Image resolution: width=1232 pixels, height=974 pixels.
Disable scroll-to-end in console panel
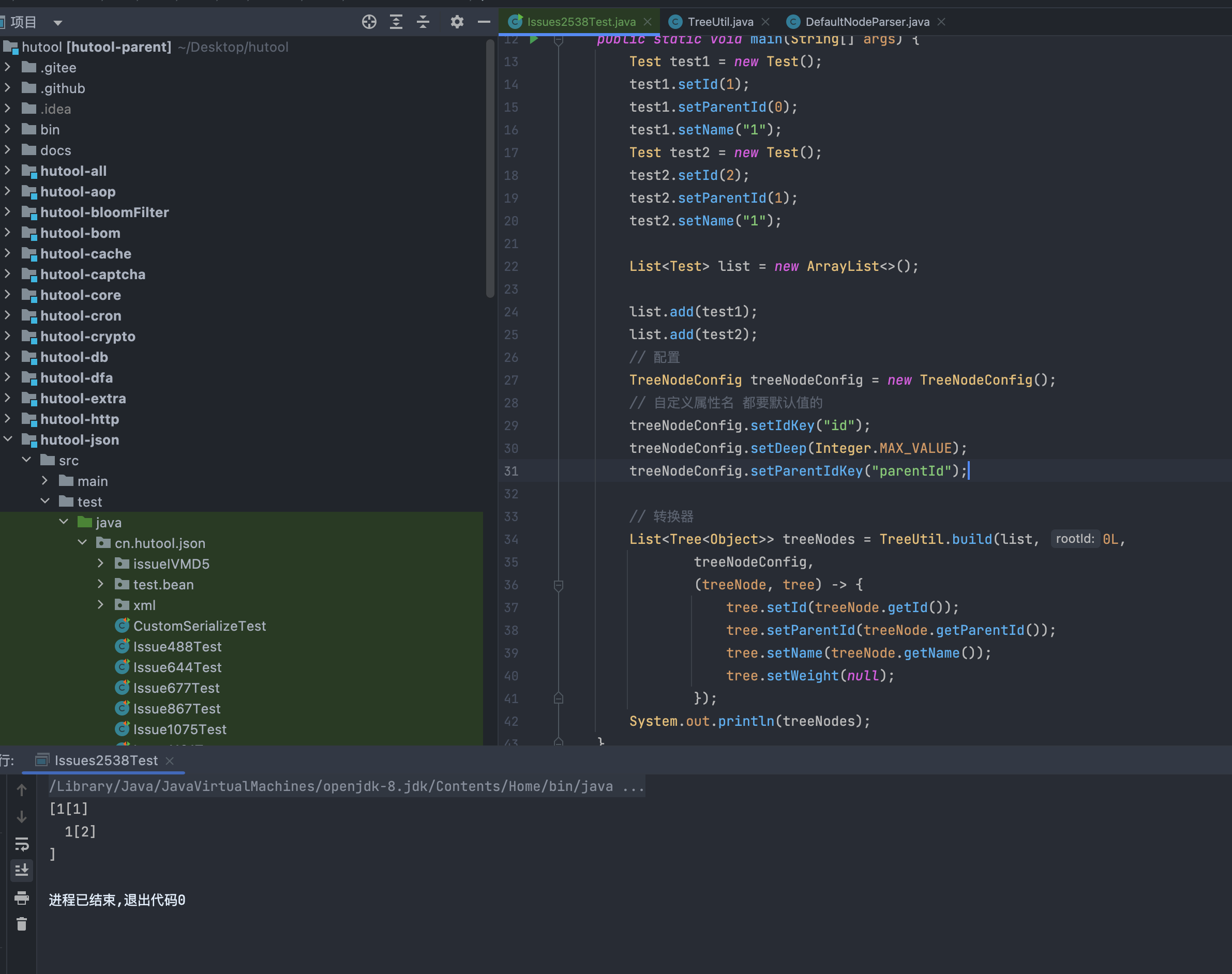[22, 870]
